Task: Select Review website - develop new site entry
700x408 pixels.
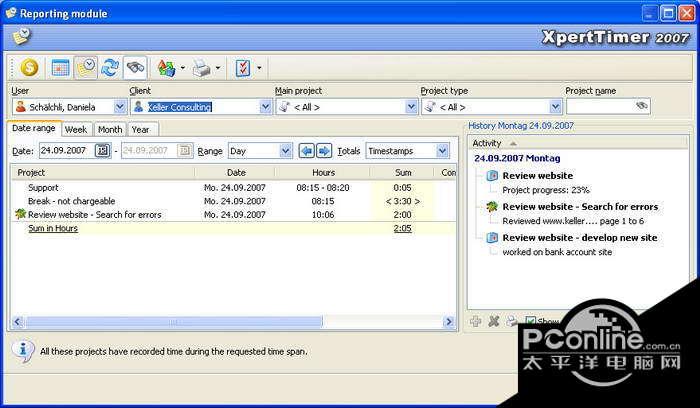Action: coord(579,237)
